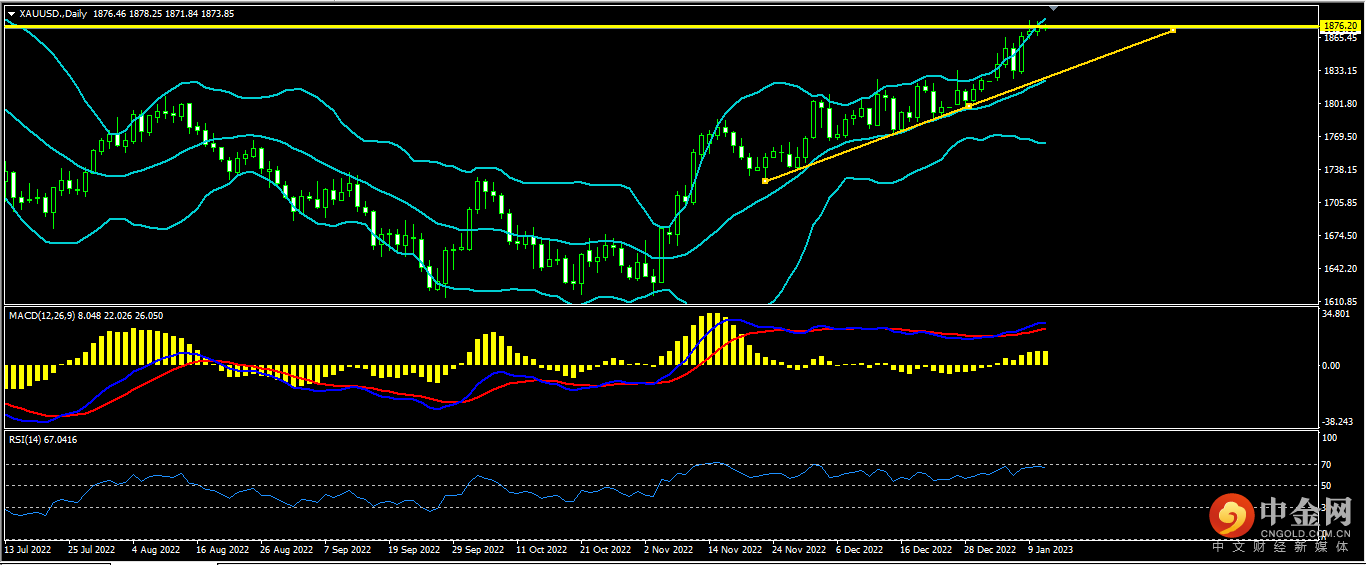
Task: Select the 1876.20 yellow price label
Action: tap(1332, 25)
